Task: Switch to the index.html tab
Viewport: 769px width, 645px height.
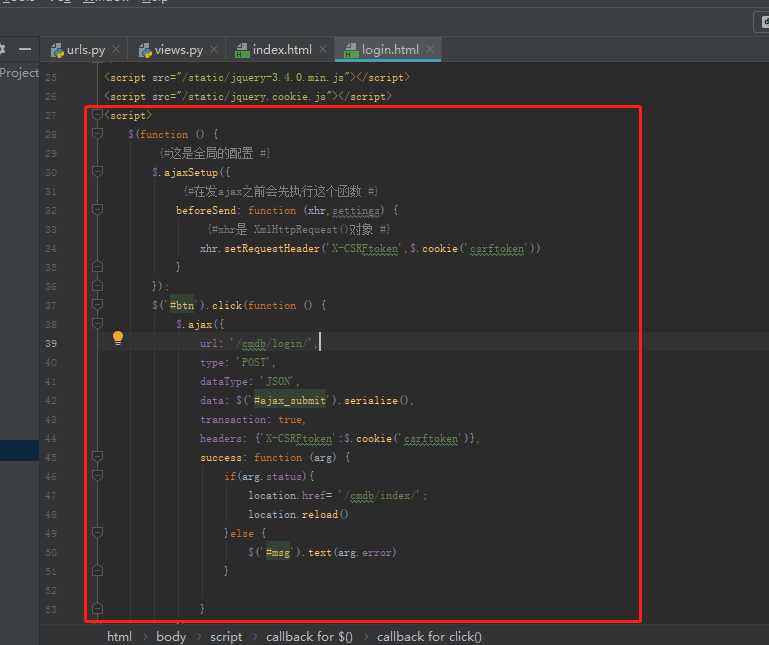Action: click(281, 50)
